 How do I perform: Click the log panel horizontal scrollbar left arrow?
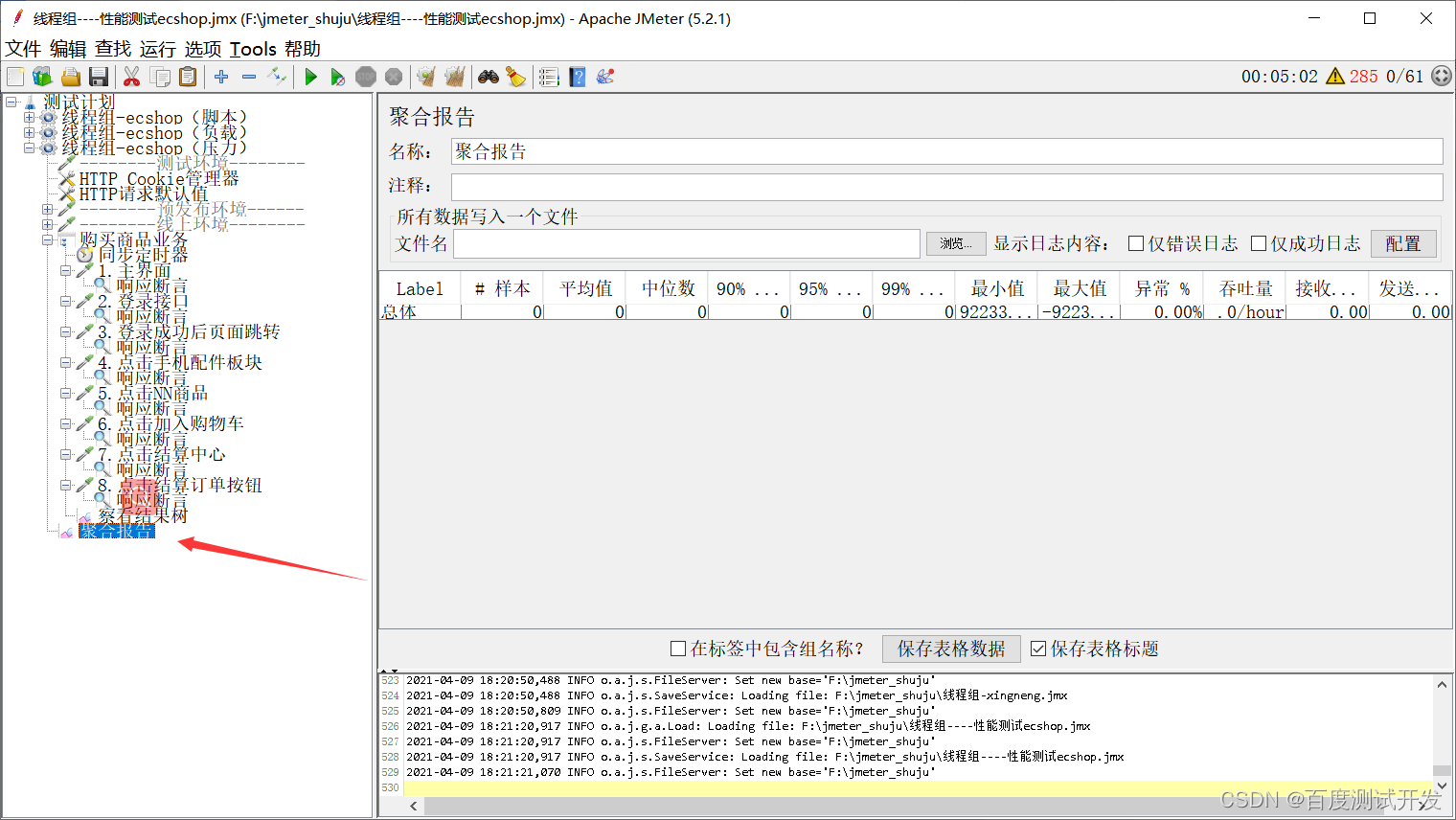(414, 807)
